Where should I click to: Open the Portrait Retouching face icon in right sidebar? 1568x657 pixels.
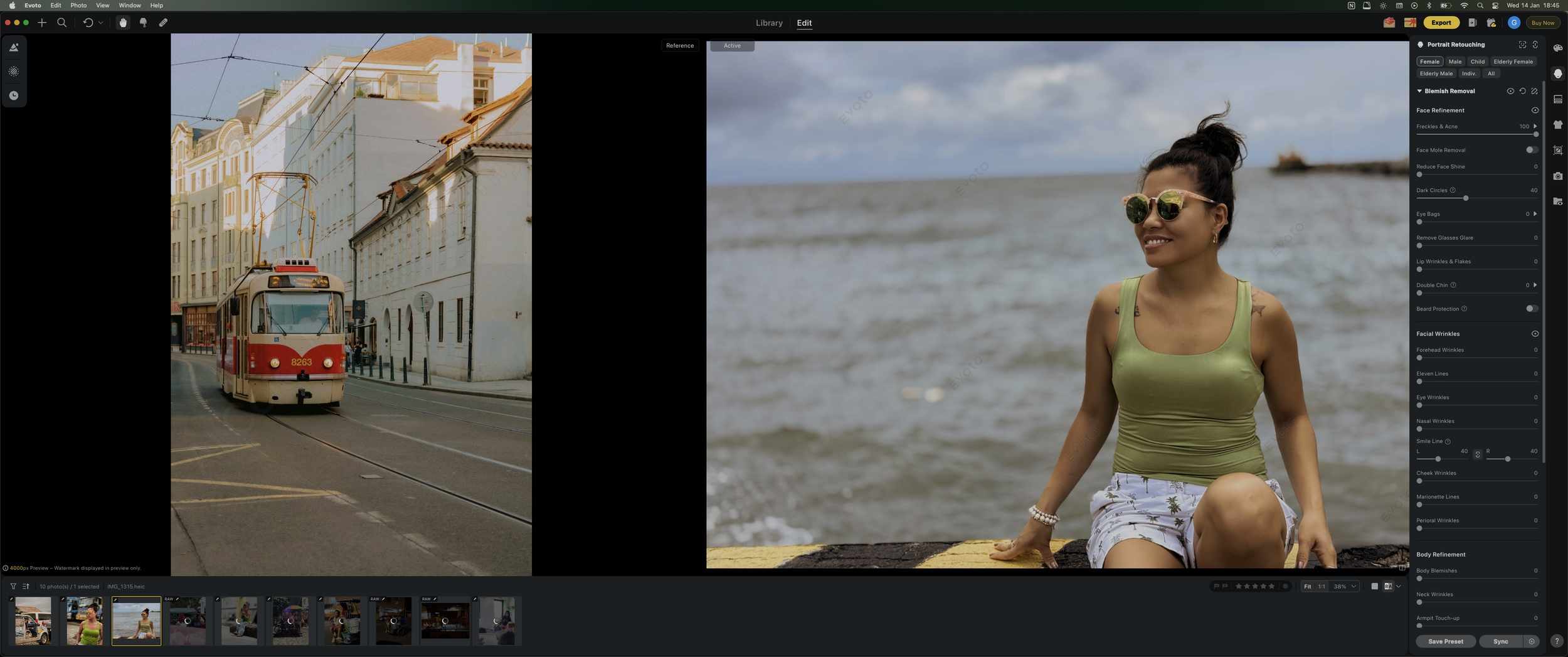(x=1557, y=73)
